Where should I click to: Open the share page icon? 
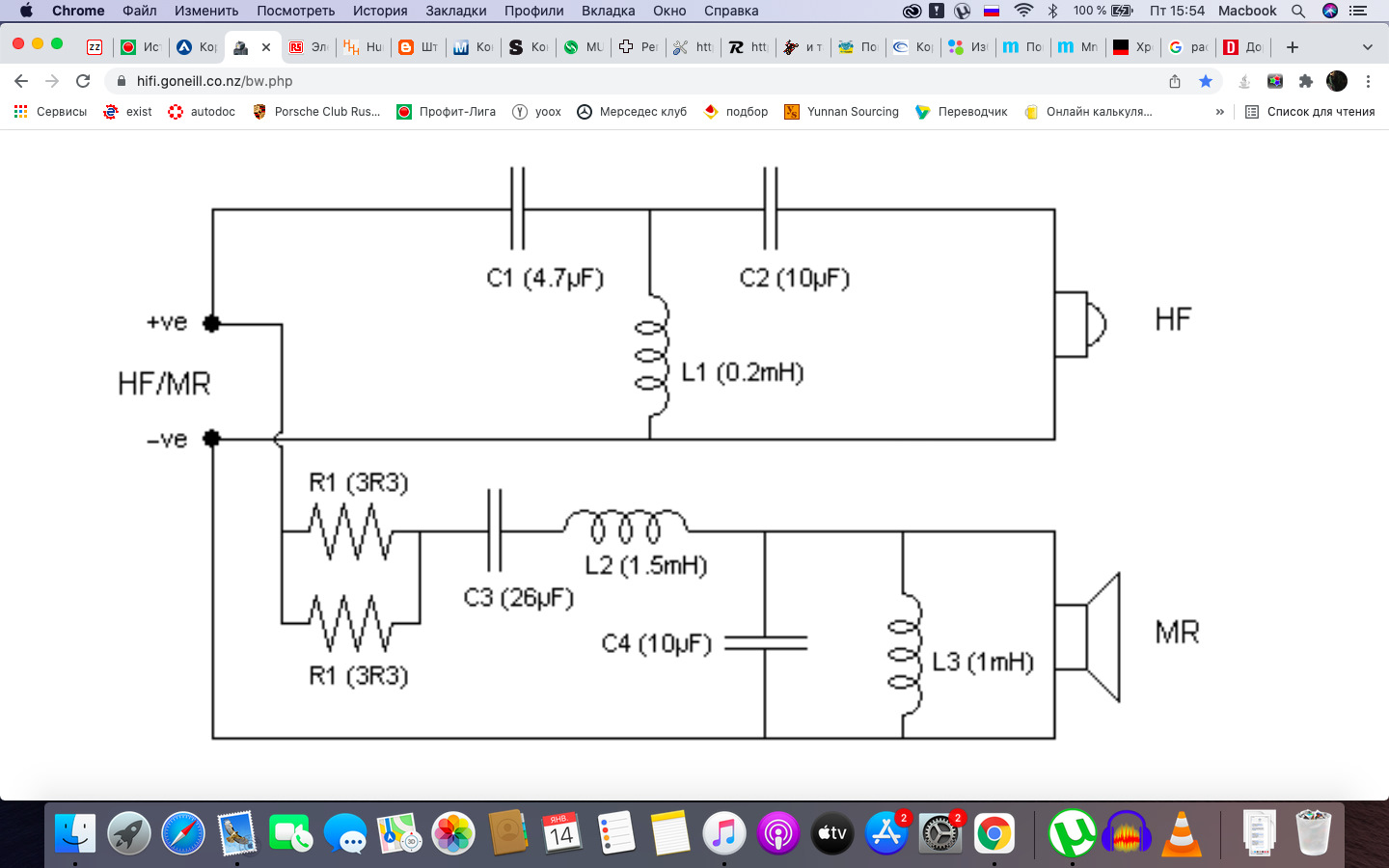pos(1175,81)
